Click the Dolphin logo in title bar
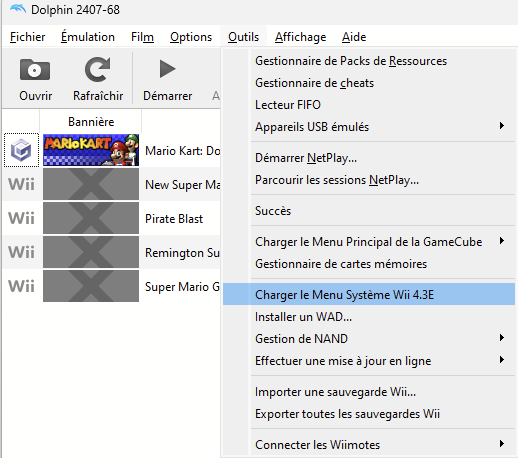The width and height of the screenshot is (518, 458). (18, 9)
